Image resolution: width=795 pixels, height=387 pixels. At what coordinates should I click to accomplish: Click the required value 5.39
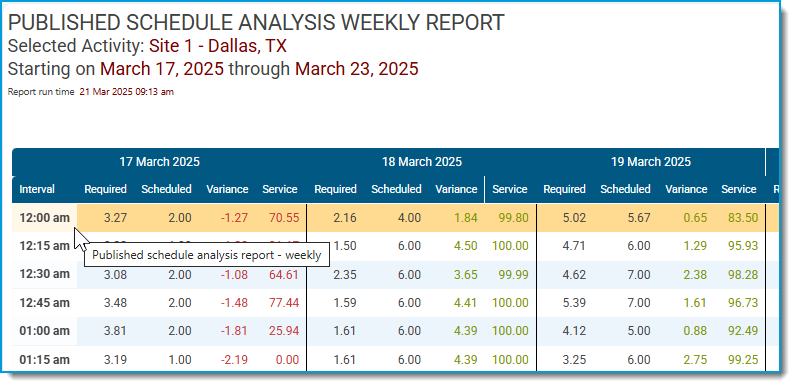pos(574,303)
